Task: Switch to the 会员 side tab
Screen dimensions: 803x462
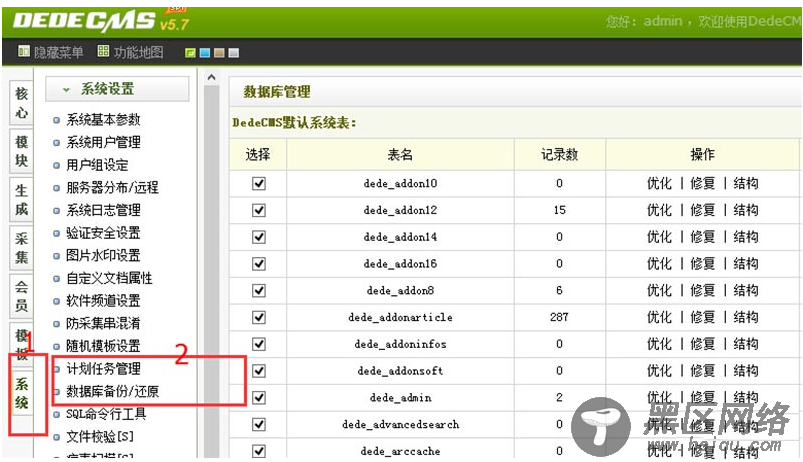Action: 21,296
